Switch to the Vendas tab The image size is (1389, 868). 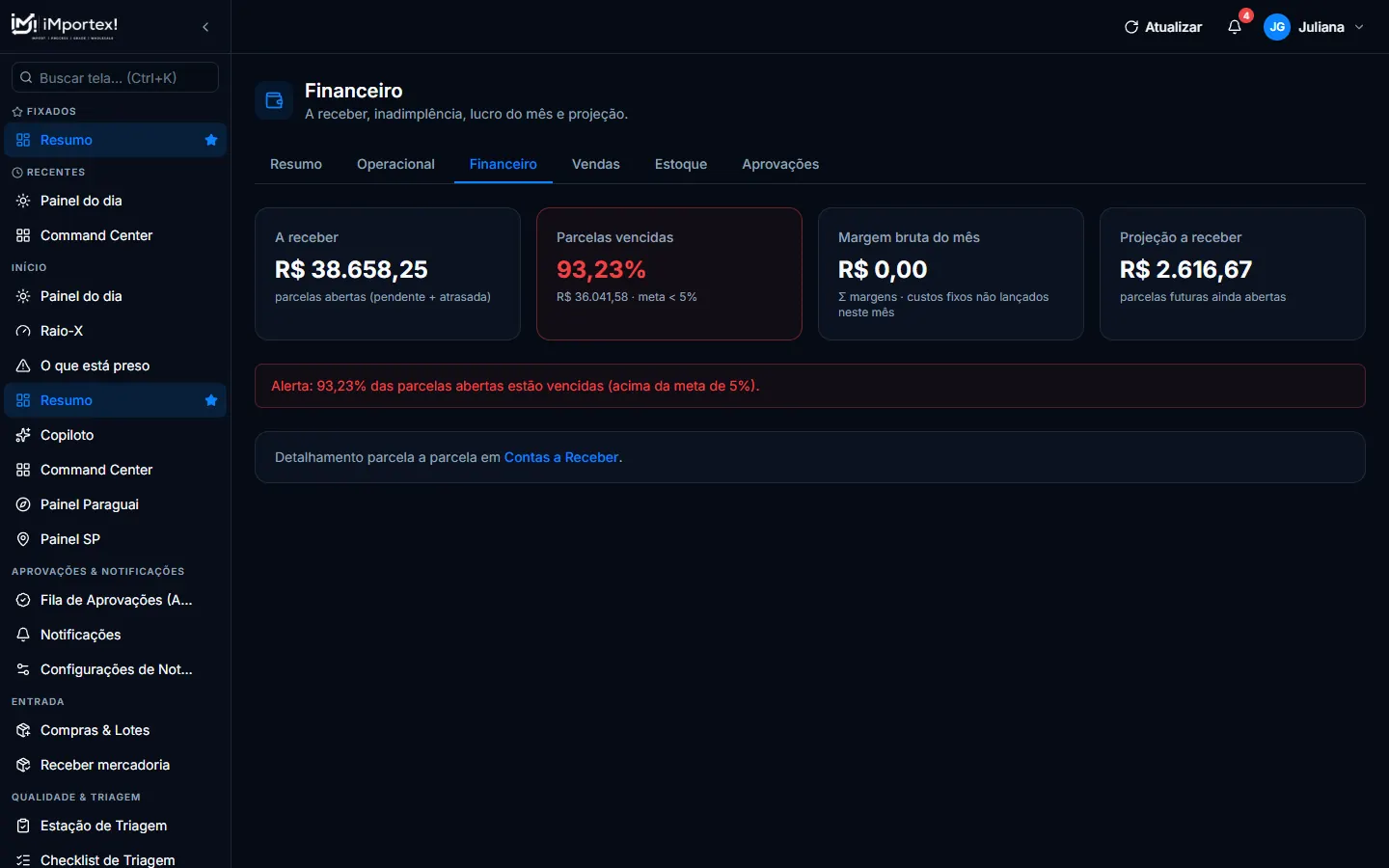[x=596, y=164]
